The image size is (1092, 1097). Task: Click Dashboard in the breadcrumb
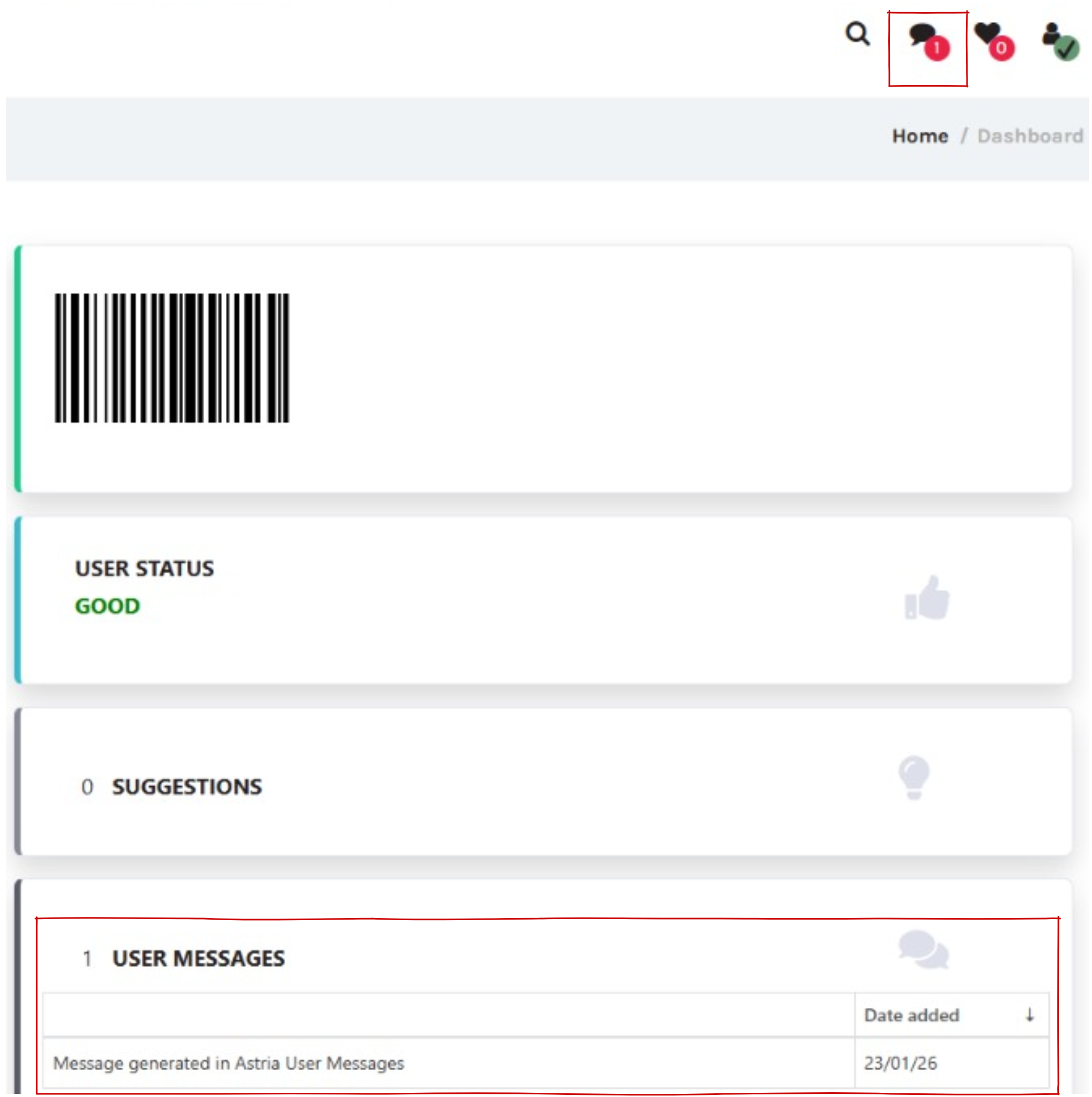(x=1030, y=136)
